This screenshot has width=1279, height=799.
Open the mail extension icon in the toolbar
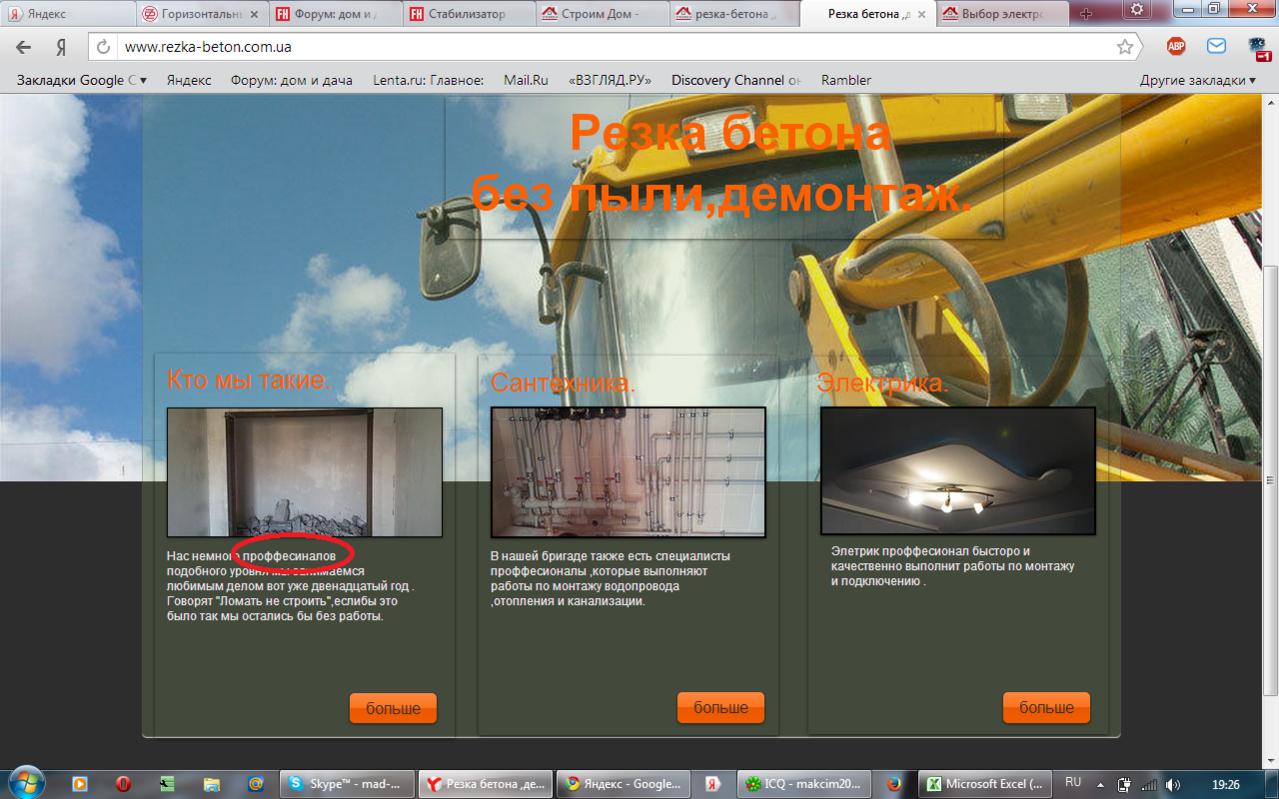pyautogui.click(x=1216, y=46)
